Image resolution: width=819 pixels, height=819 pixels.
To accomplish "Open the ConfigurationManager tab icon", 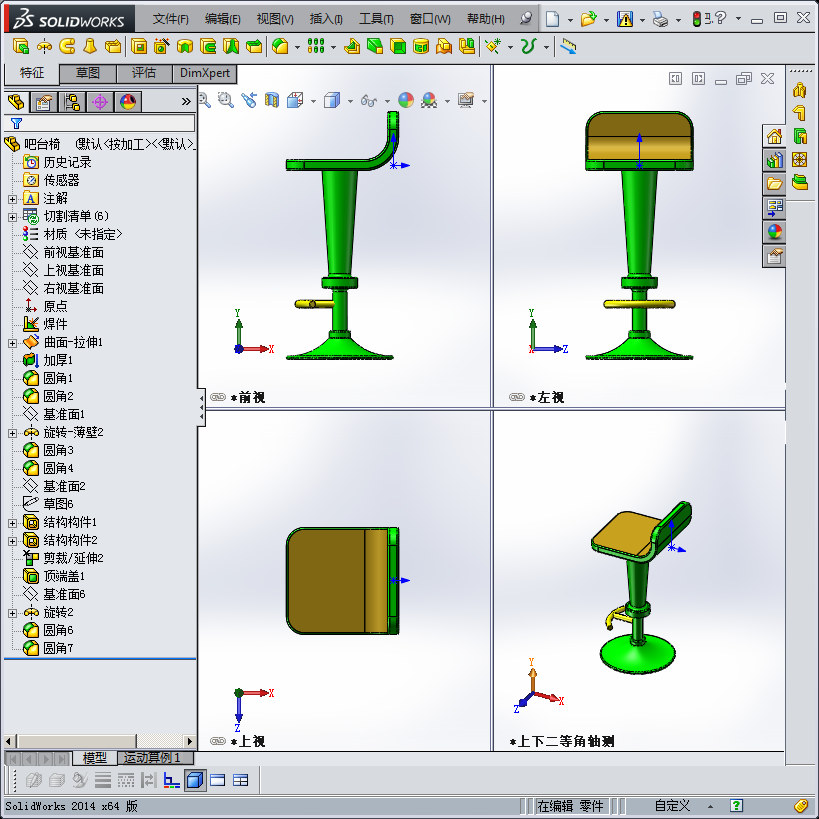I will (x=72, y=102).
